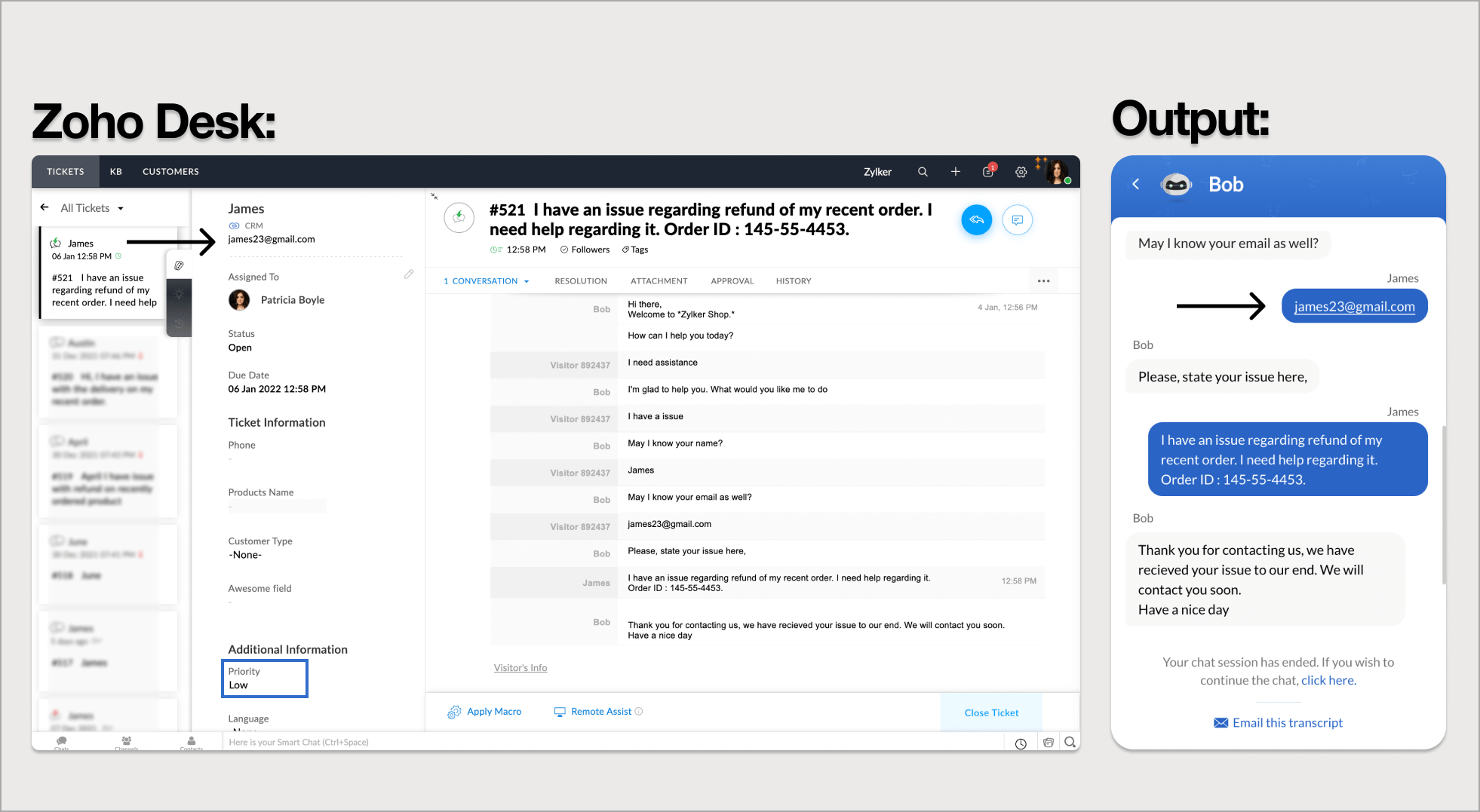Click the comment bubble round button

tap(1017, 220)
